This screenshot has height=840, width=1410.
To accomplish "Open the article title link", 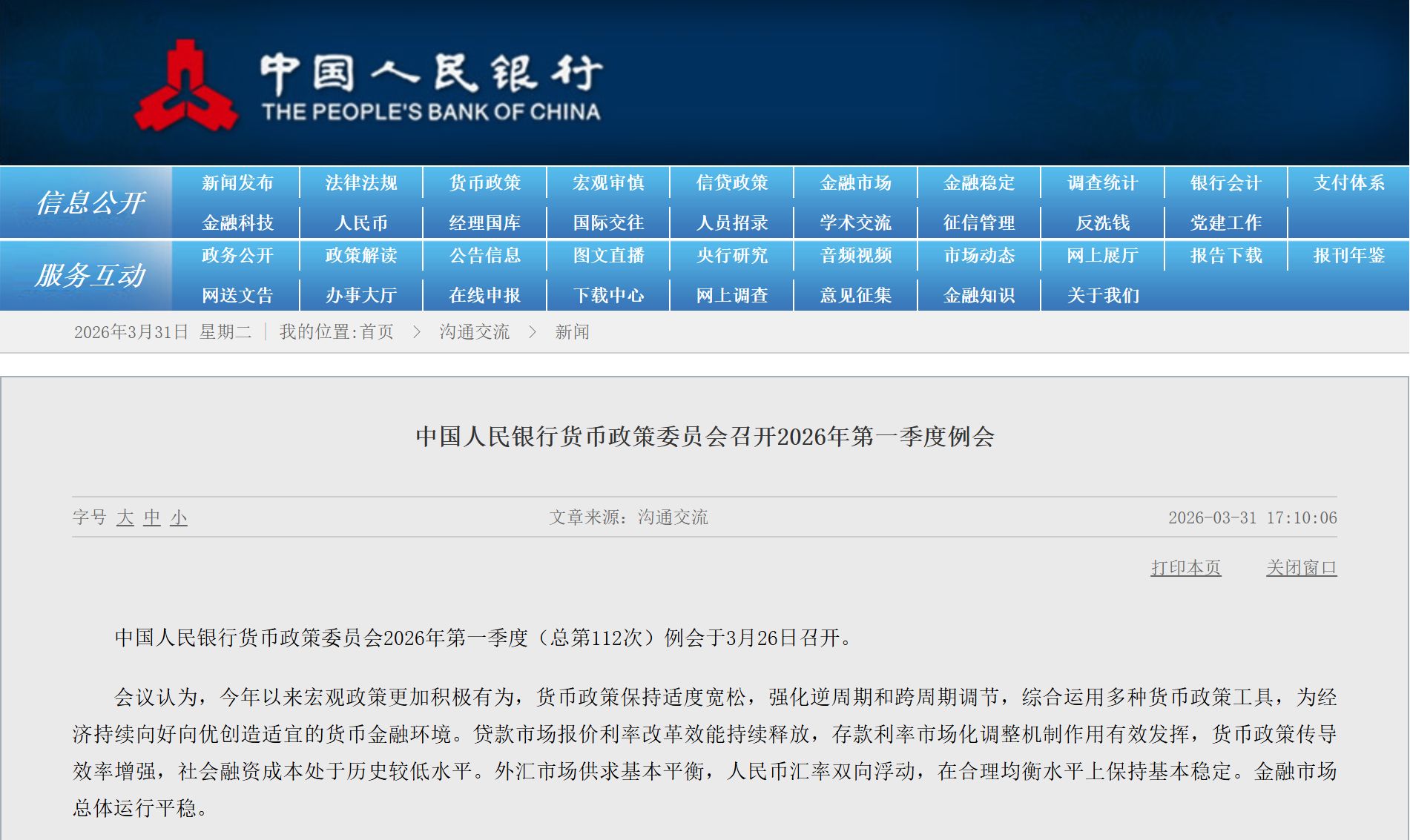I will (x=705, y=438).
